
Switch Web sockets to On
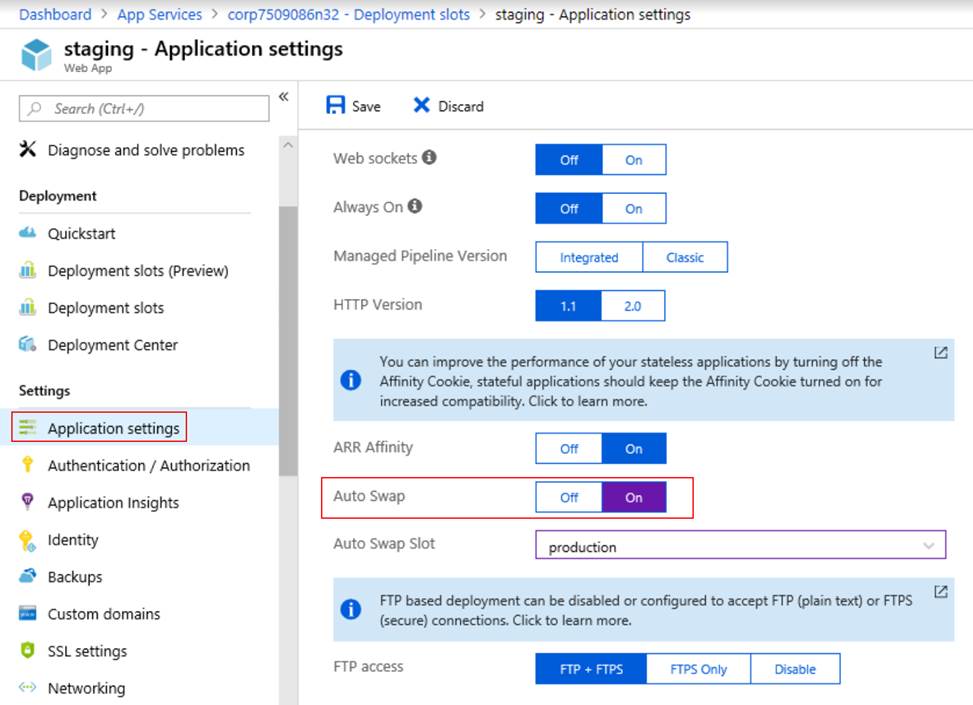pos(633,160)
